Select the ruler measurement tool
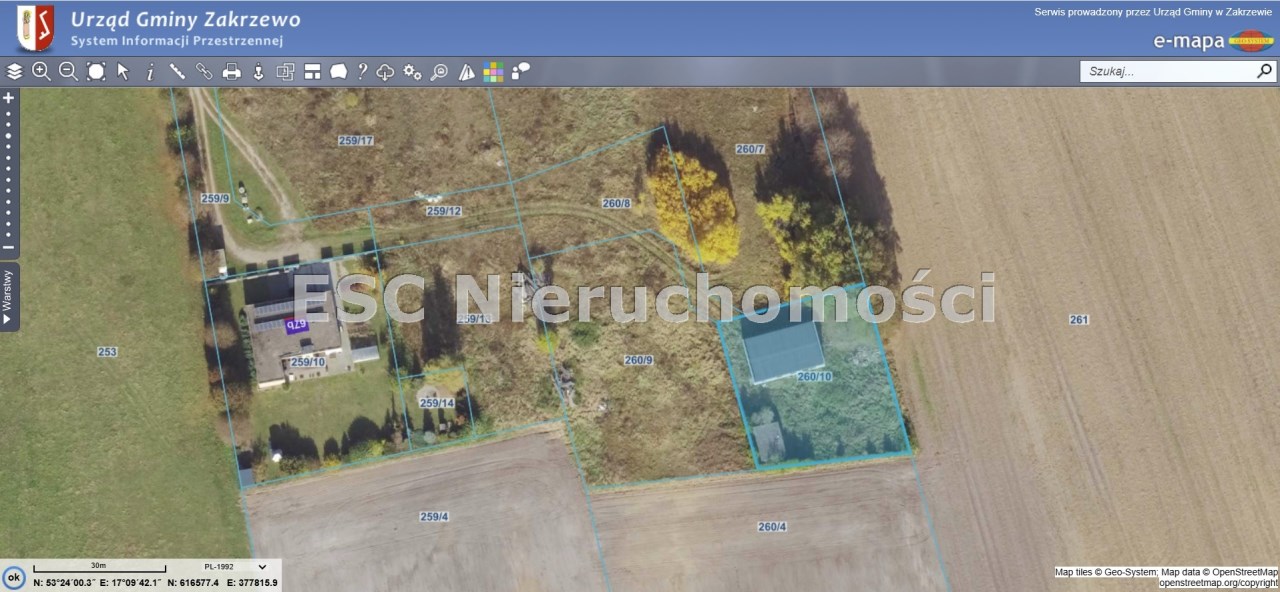 (x=177, y=71)
